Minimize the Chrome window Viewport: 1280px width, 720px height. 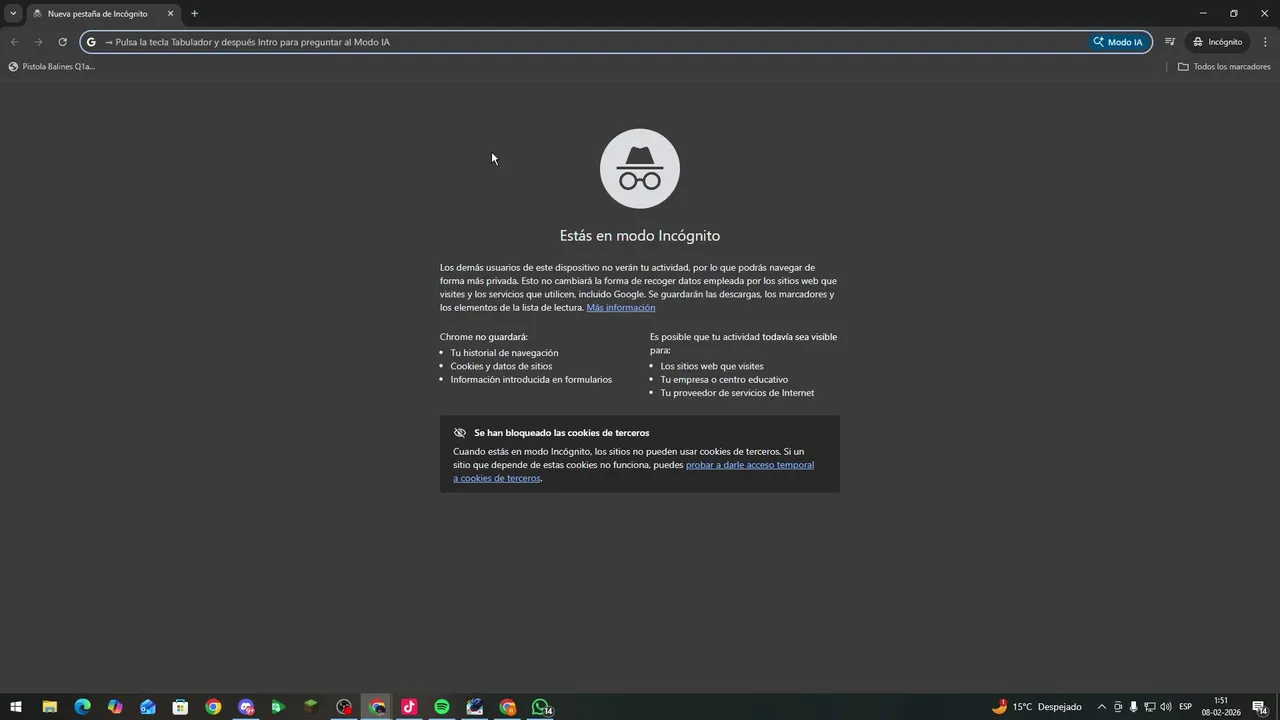(x=1203, y=13)
